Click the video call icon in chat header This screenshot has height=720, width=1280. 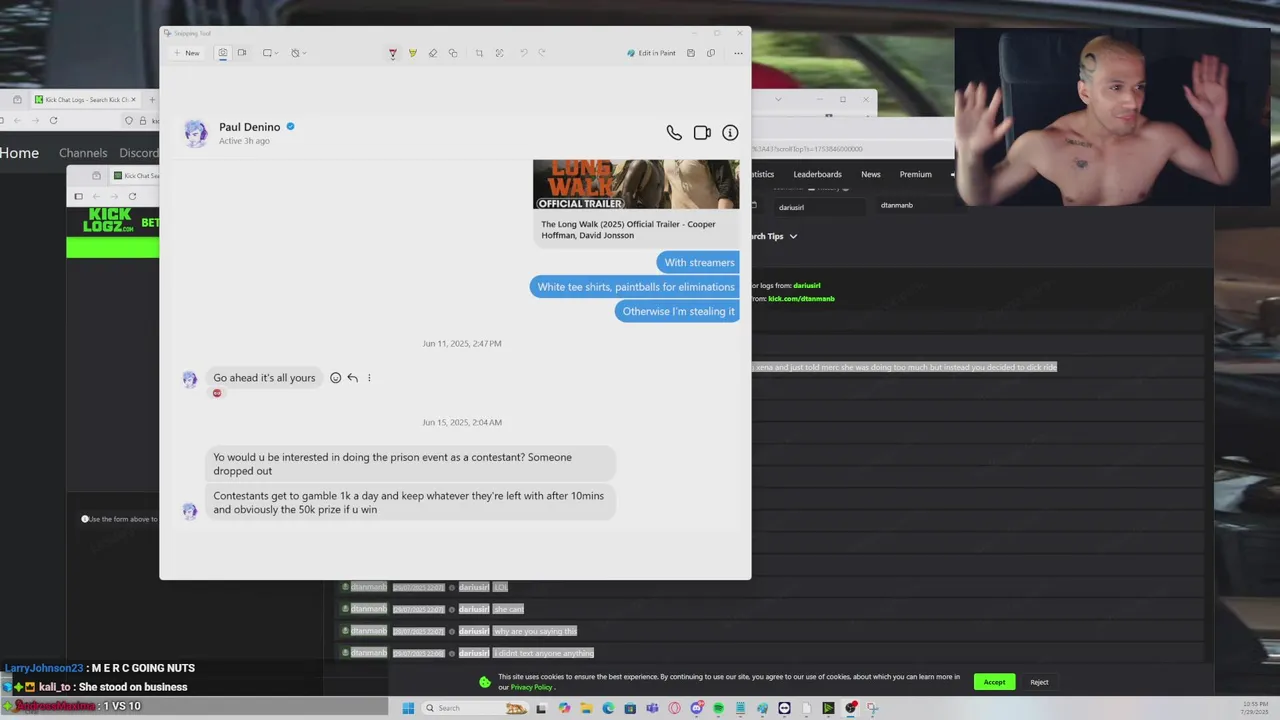point(702,133)
